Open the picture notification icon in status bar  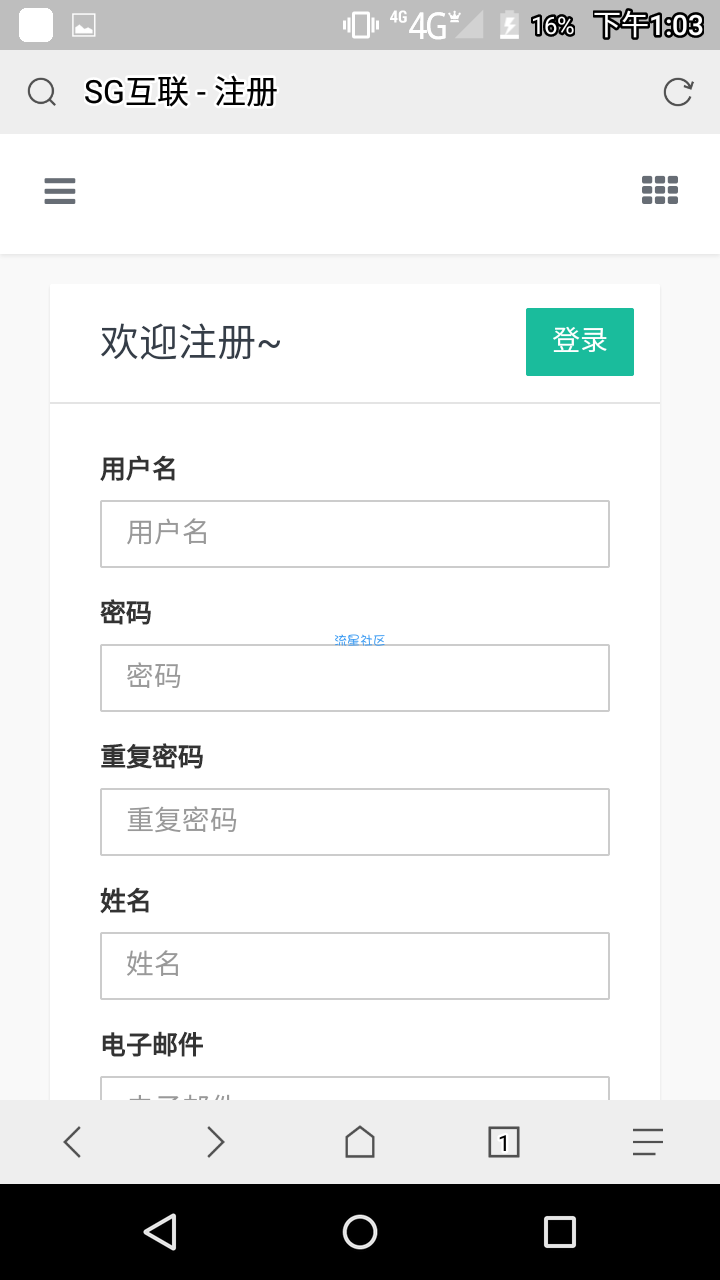tap(84, 26)
